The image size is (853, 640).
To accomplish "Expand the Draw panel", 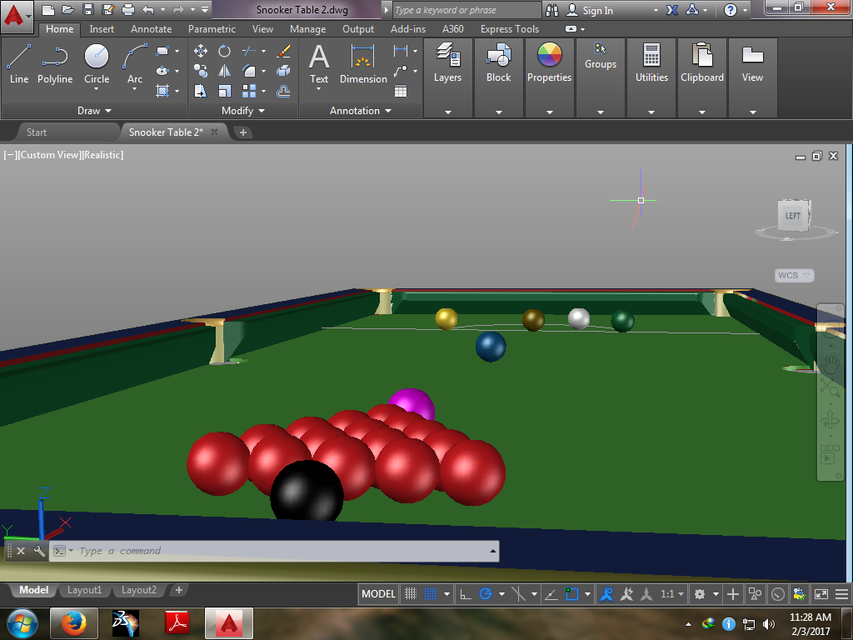I will [x=94, y=110].
